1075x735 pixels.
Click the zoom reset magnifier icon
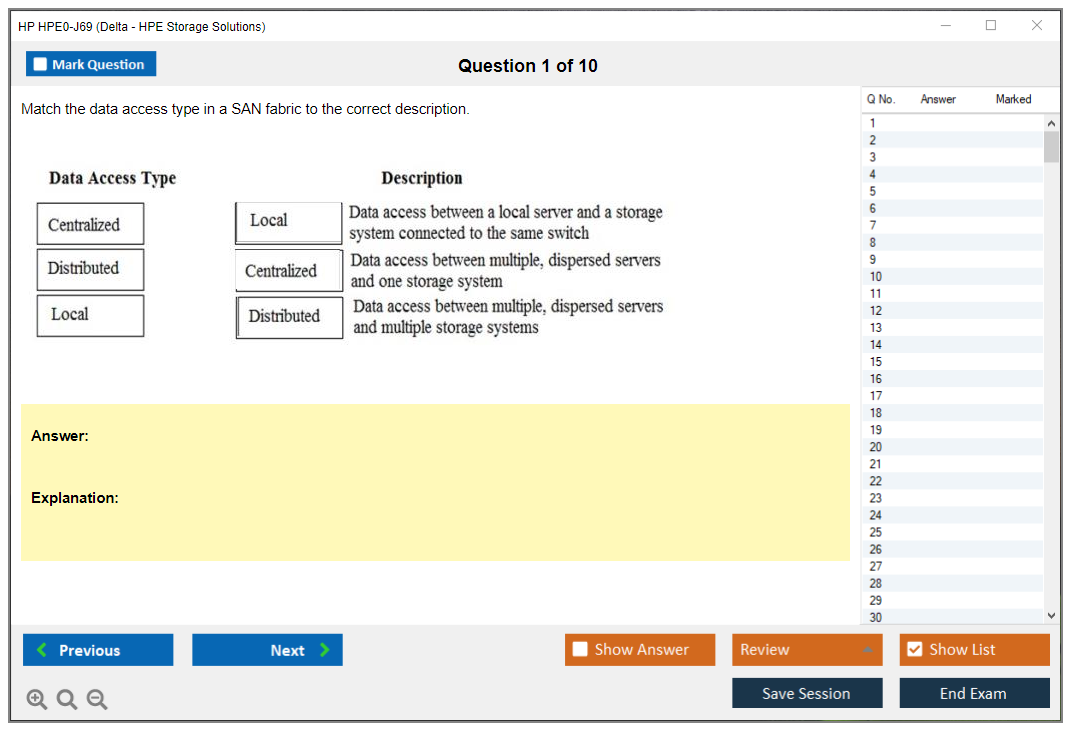(67, 700)
